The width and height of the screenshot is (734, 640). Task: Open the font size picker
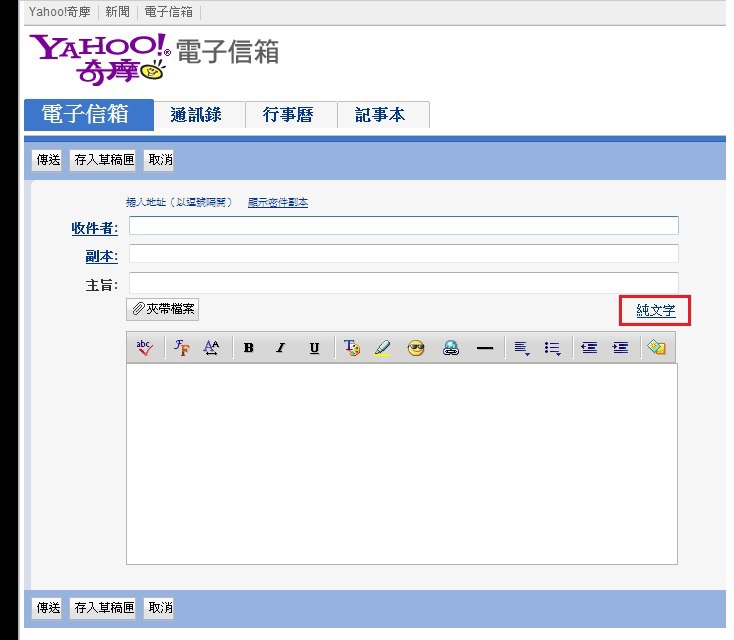point(212,347)
